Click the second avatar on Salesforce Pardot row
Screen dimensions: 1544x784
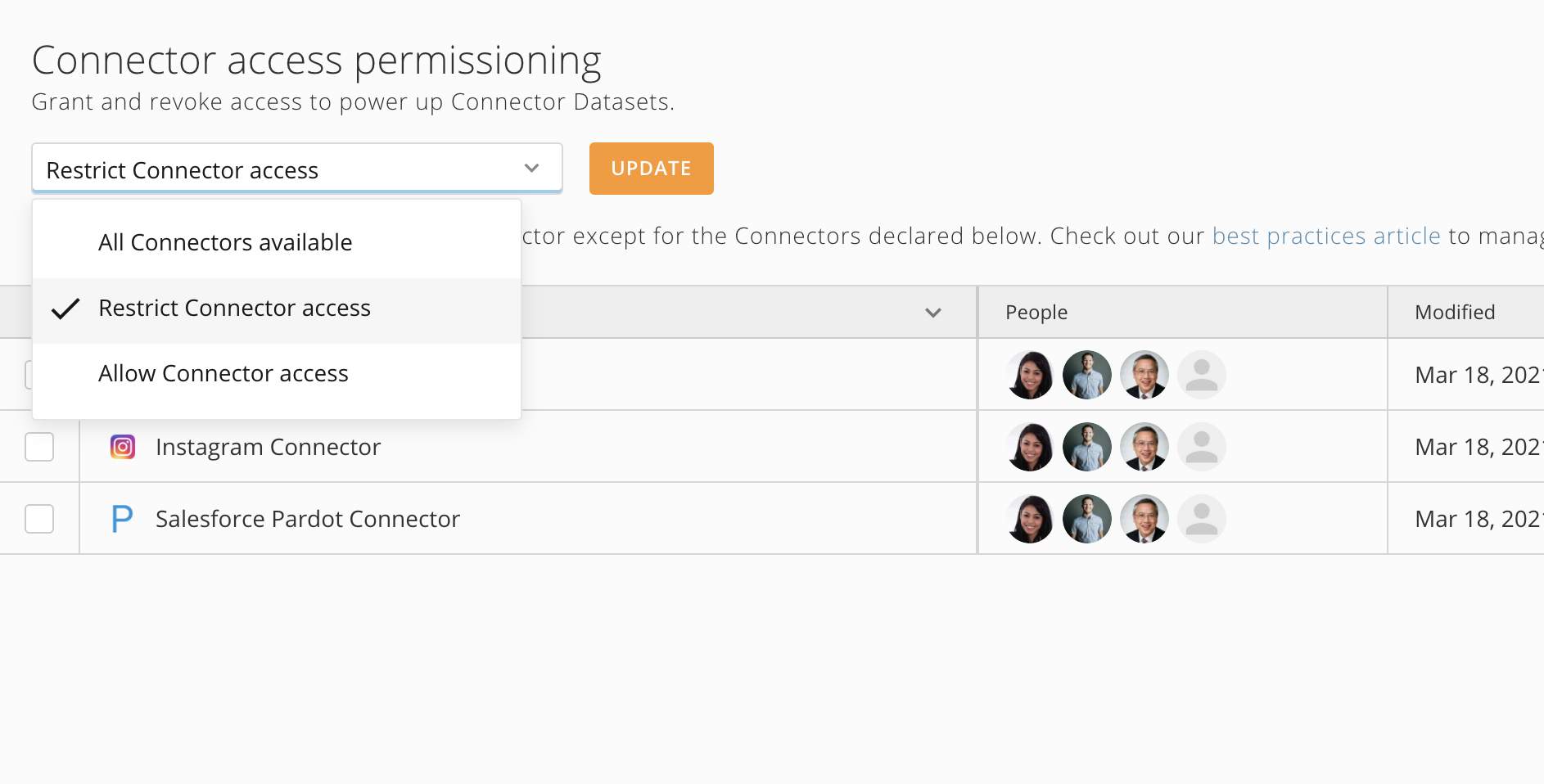point(1087,518)
